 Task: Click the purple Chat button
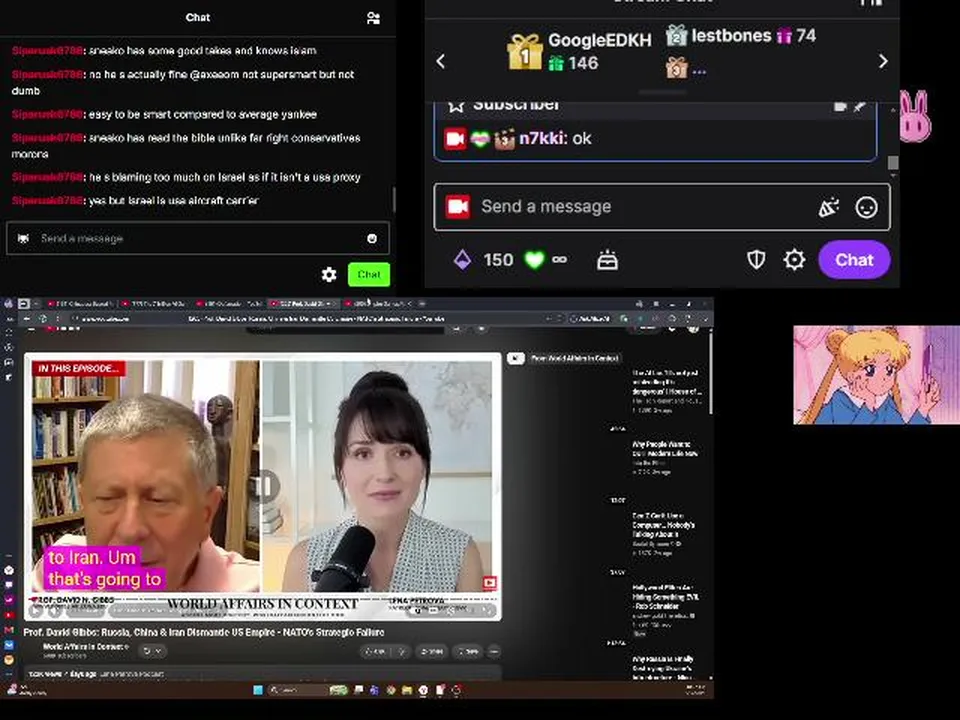point(854,260)
